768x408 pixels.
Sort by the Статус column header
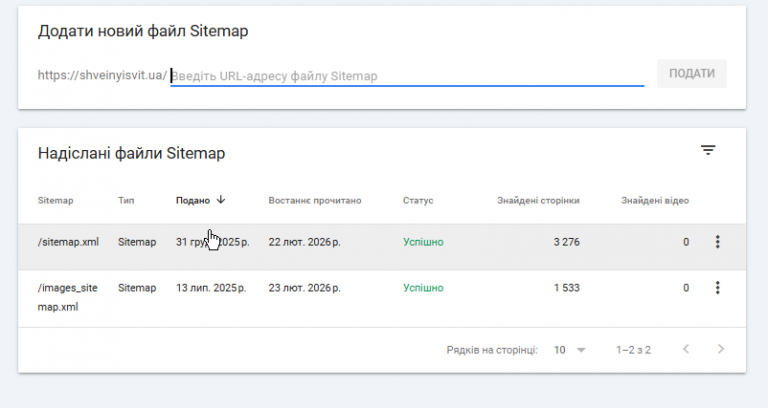418,200
